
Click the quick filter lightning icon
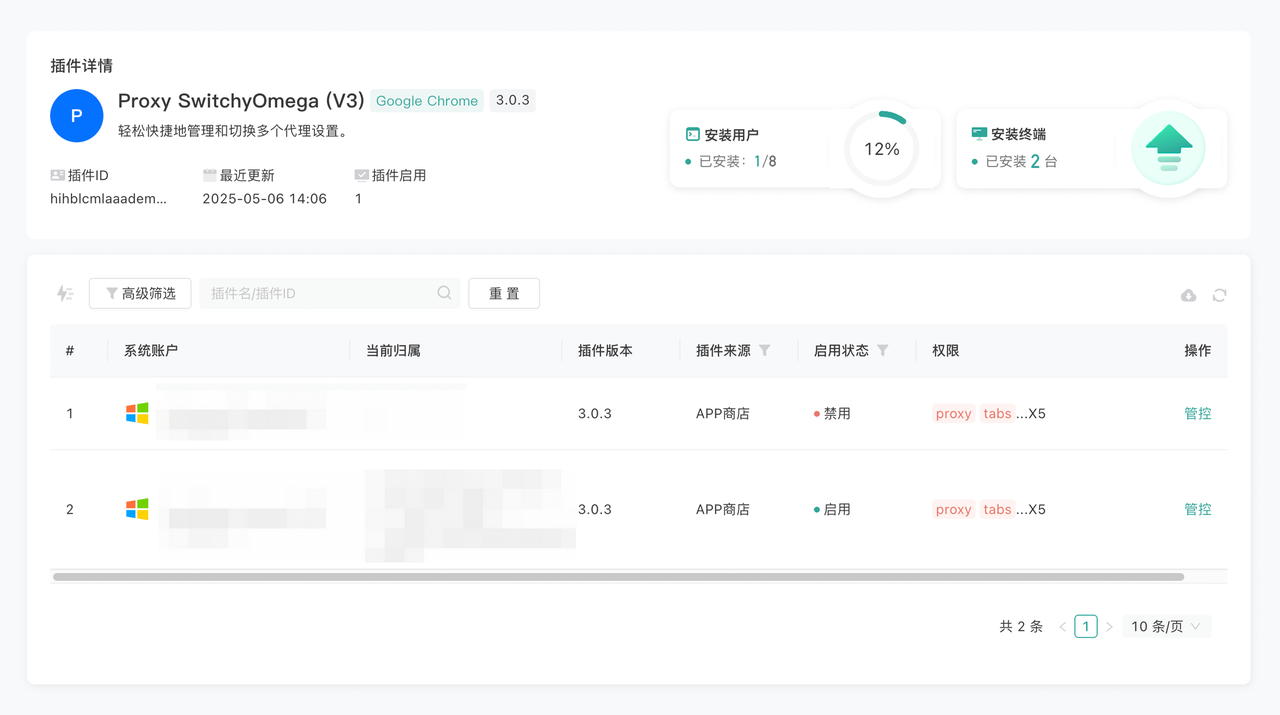[x=65, y=293]
